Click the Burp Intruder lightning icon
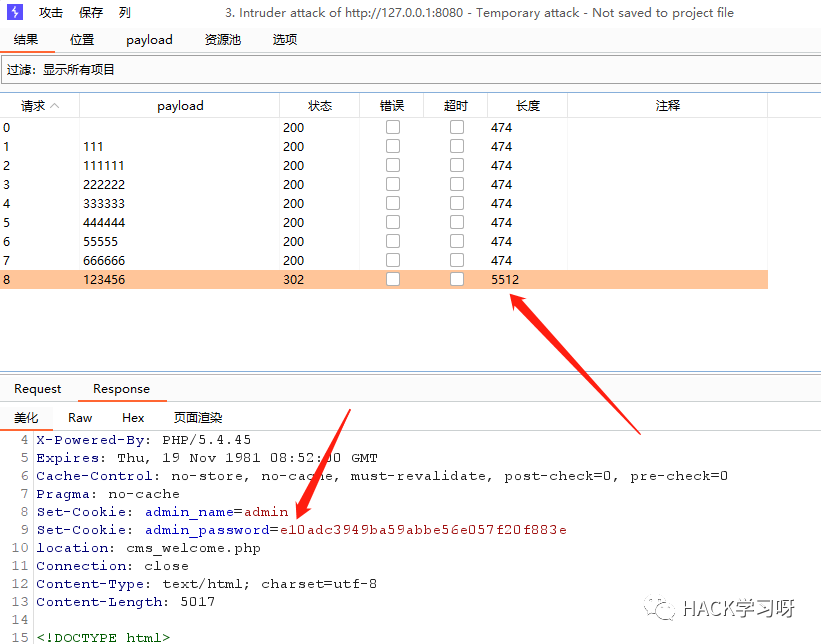Screen dimensions: 821x644 click(x=15, y=12)
